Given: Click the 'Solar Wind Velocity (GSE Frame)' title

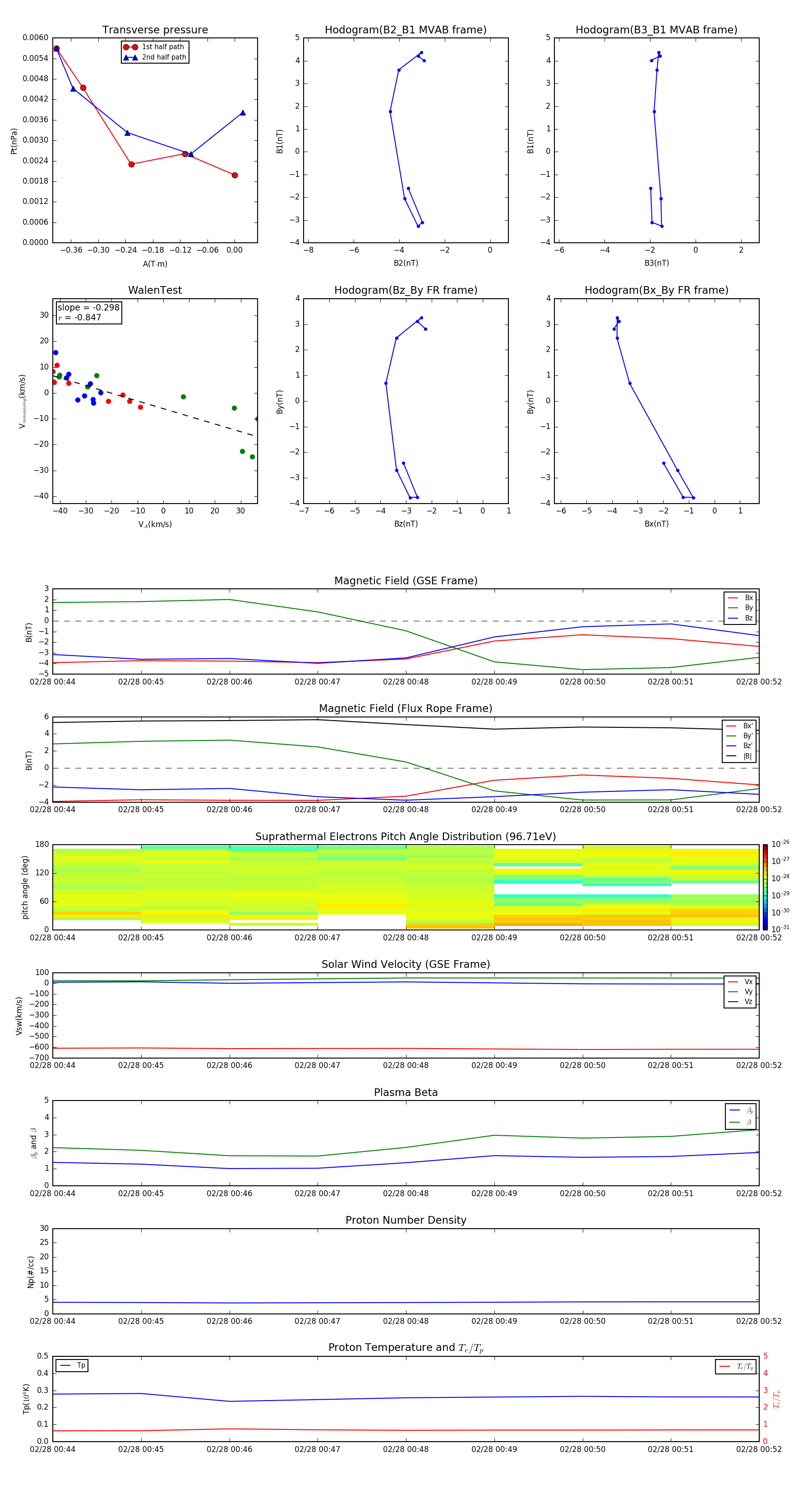Looking at the screenshot, I should 406,964.
